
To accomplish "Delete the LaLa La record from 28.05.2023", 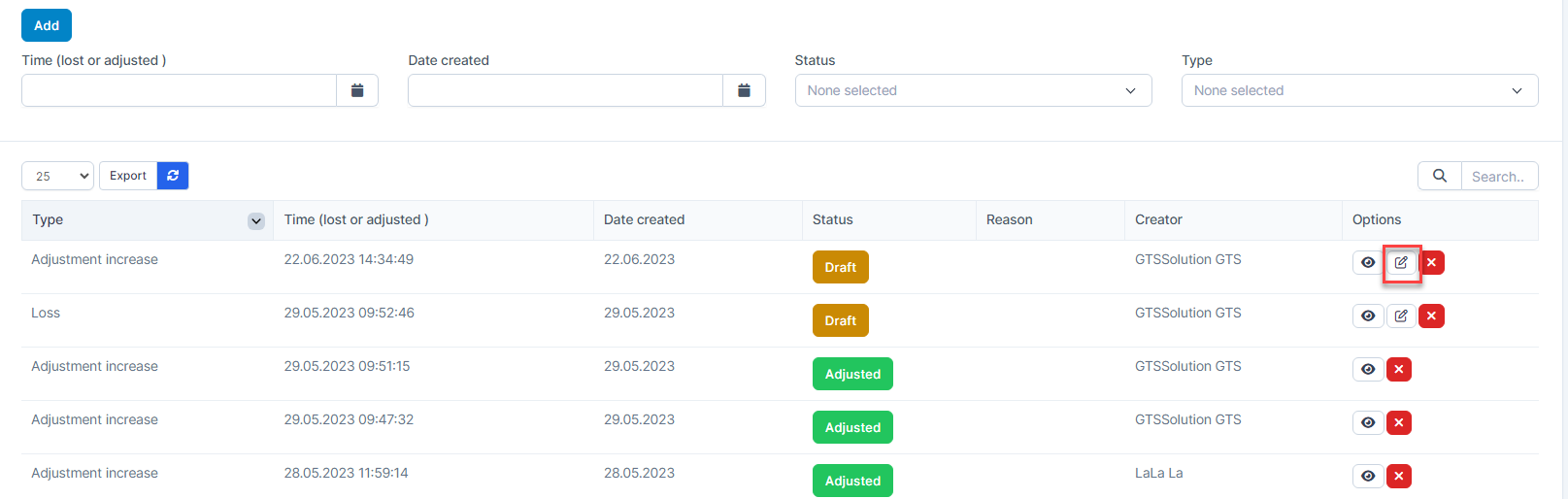I will tap(1399, 477).
